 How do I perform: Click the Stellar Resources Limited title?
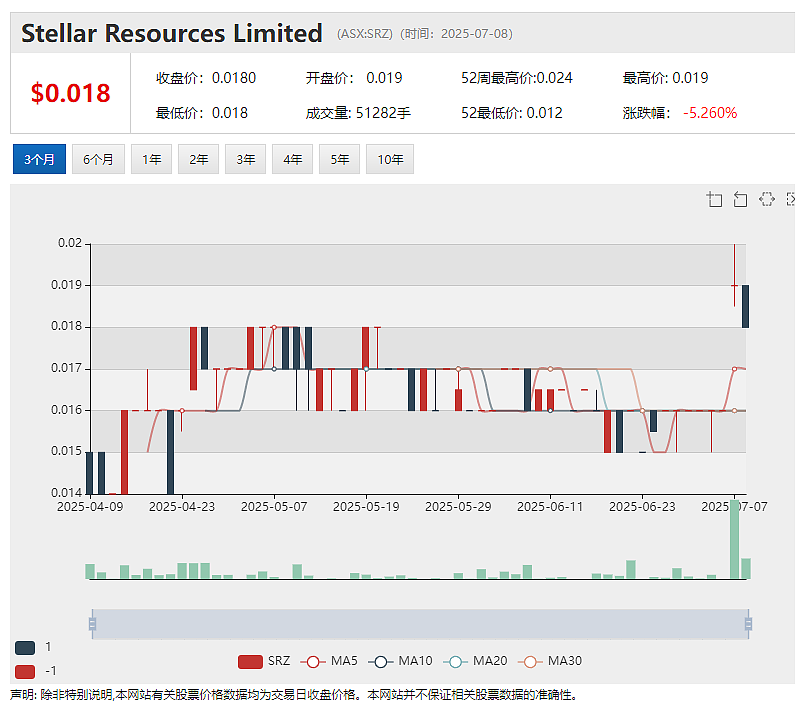[x=171, y=33]
